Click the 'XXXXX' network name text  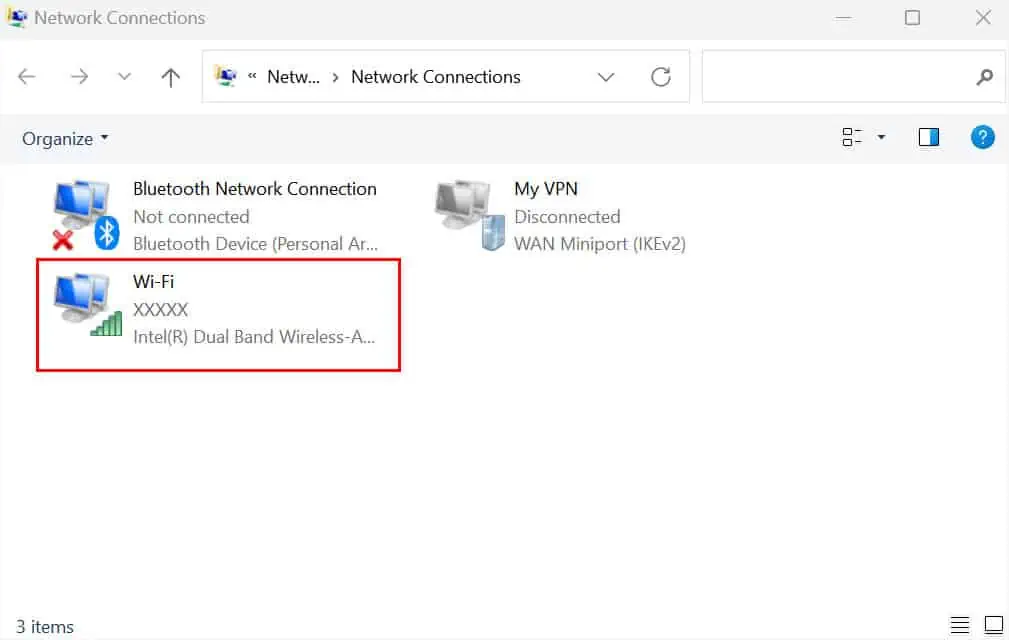click(x=160, y=309)
